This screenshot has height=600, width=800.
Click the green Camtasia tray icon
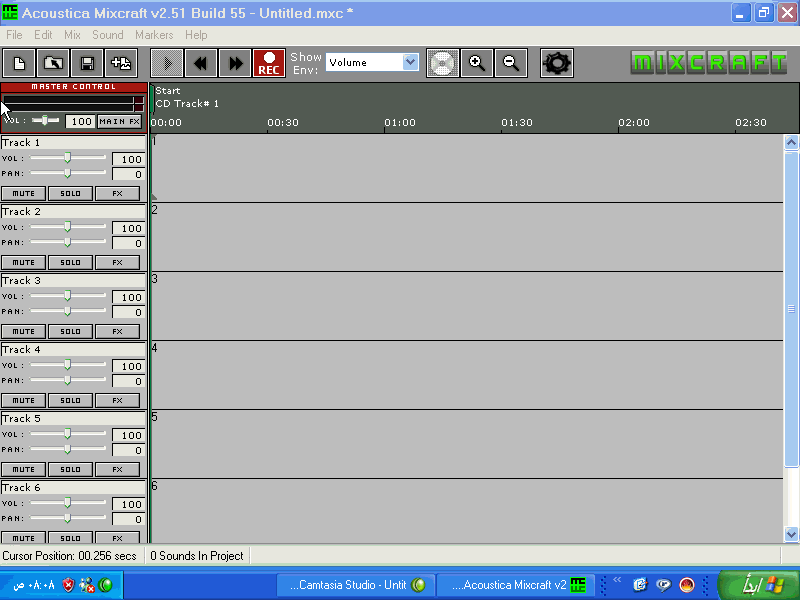click(106, 585)
